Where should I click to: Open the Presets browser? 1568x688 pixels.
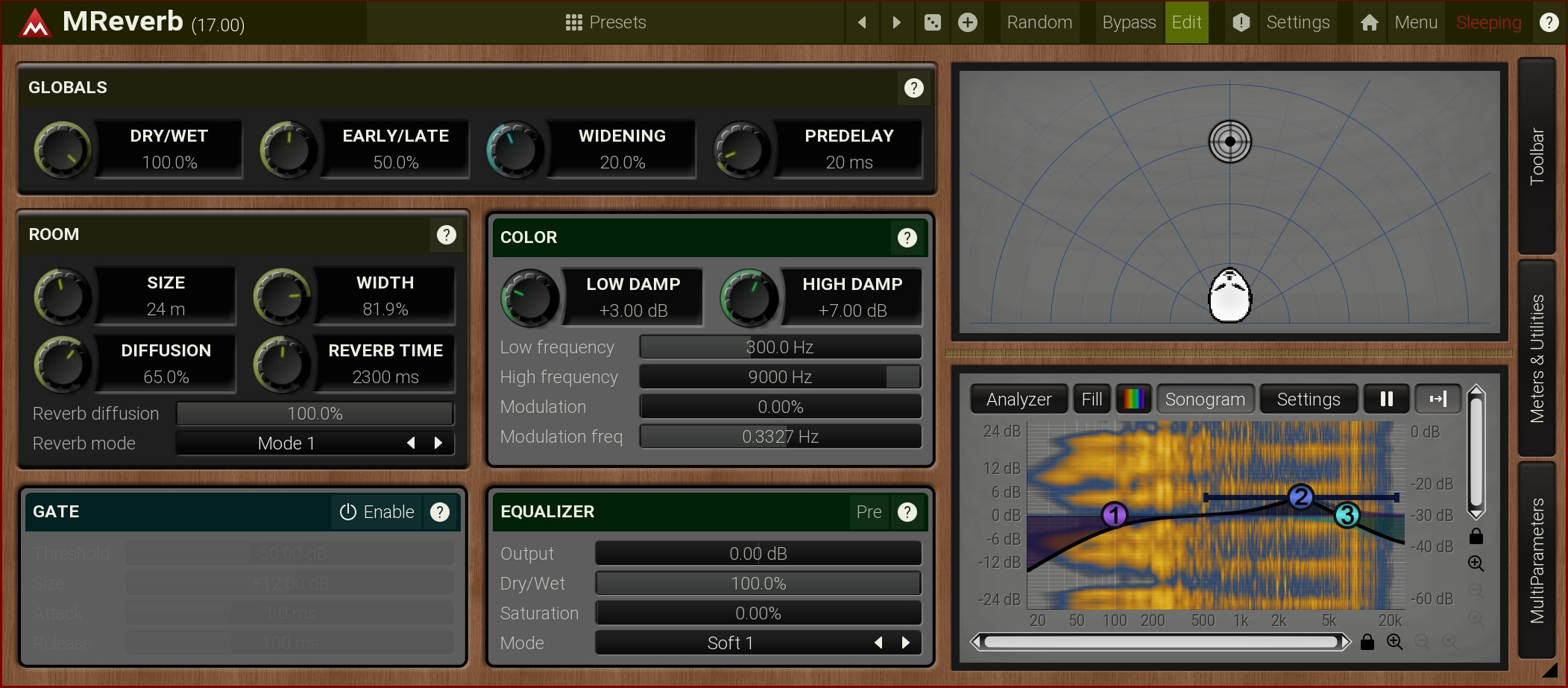click(x=605, y=22)
